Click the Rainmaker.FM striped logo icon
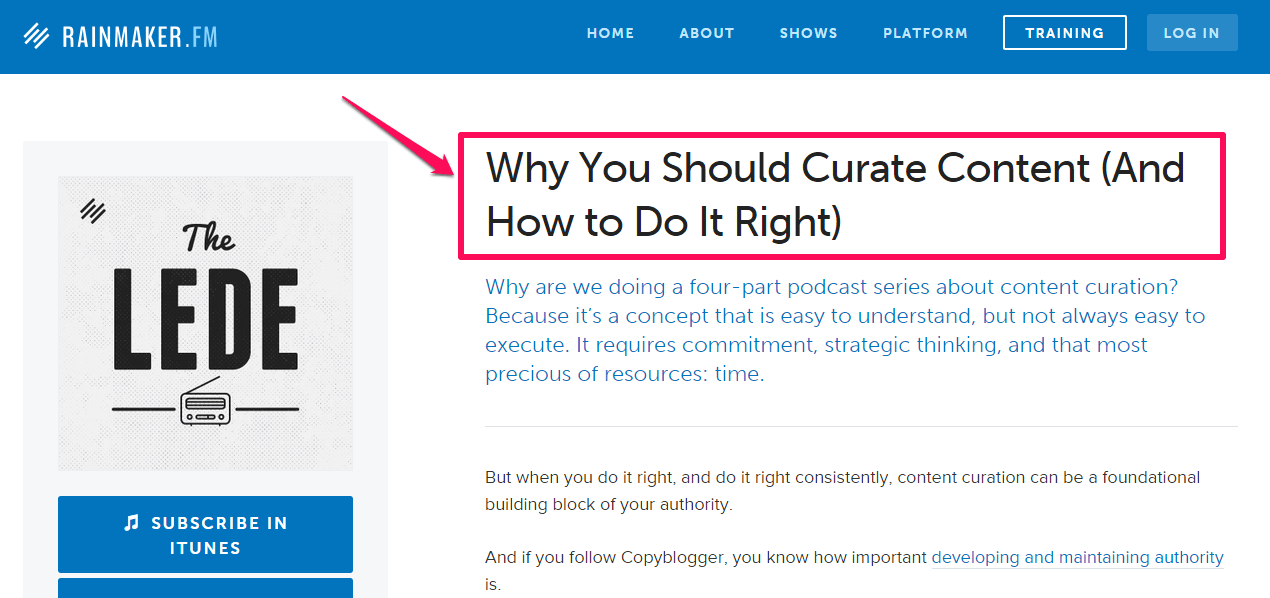The image size is (1270, 598). 37,36
